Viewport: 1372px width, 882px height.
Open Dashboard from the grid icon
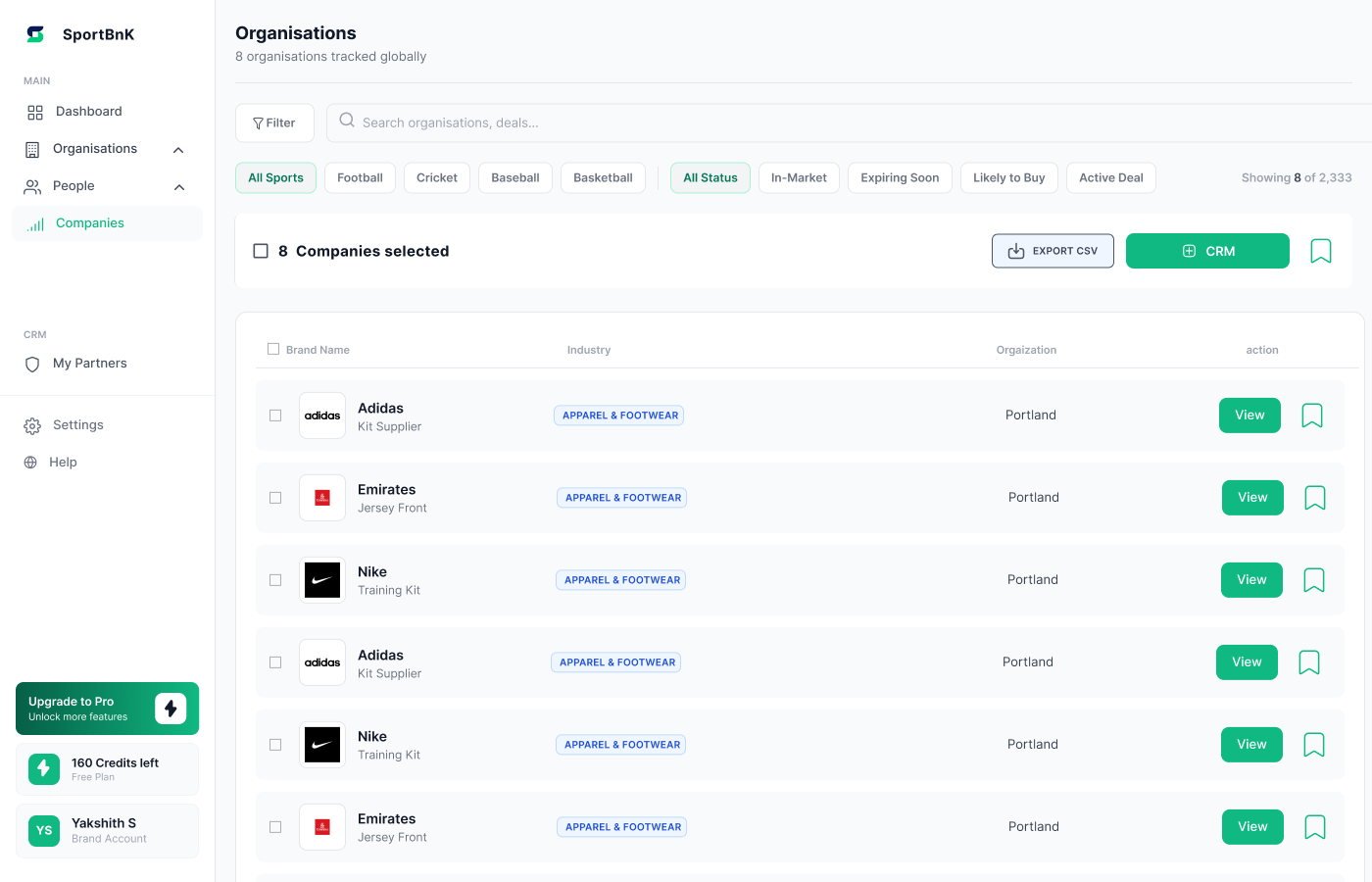(x=35, y=112)
